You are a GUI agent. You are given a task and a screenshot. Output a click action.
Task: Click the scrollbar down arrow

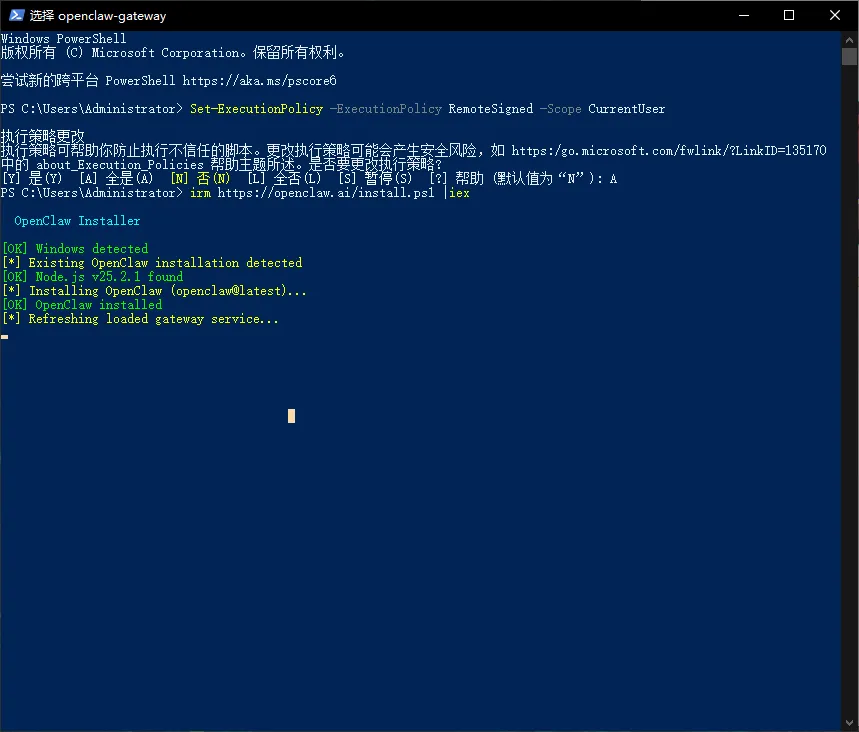[849, 723]
